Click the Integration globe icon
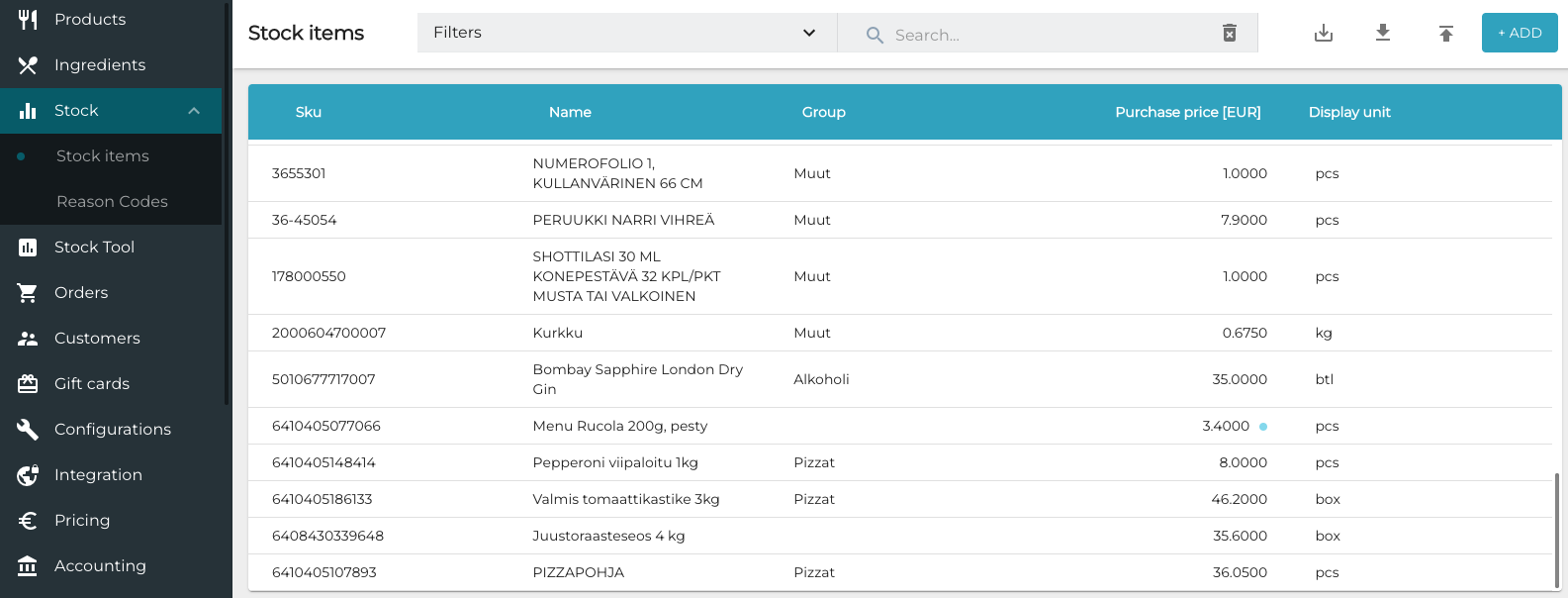This screenshot has height=598, width=1568. (28, 475)
